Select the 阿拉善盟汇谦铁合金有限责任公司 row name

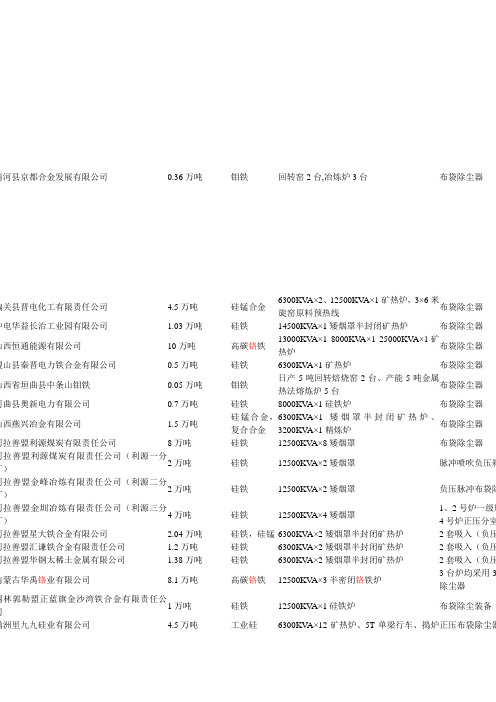(62, 547)
